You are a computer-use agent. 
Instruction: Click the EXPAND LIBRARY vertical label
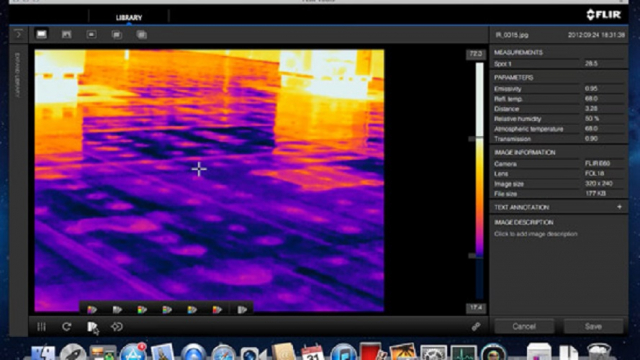[x=18, y=75]
